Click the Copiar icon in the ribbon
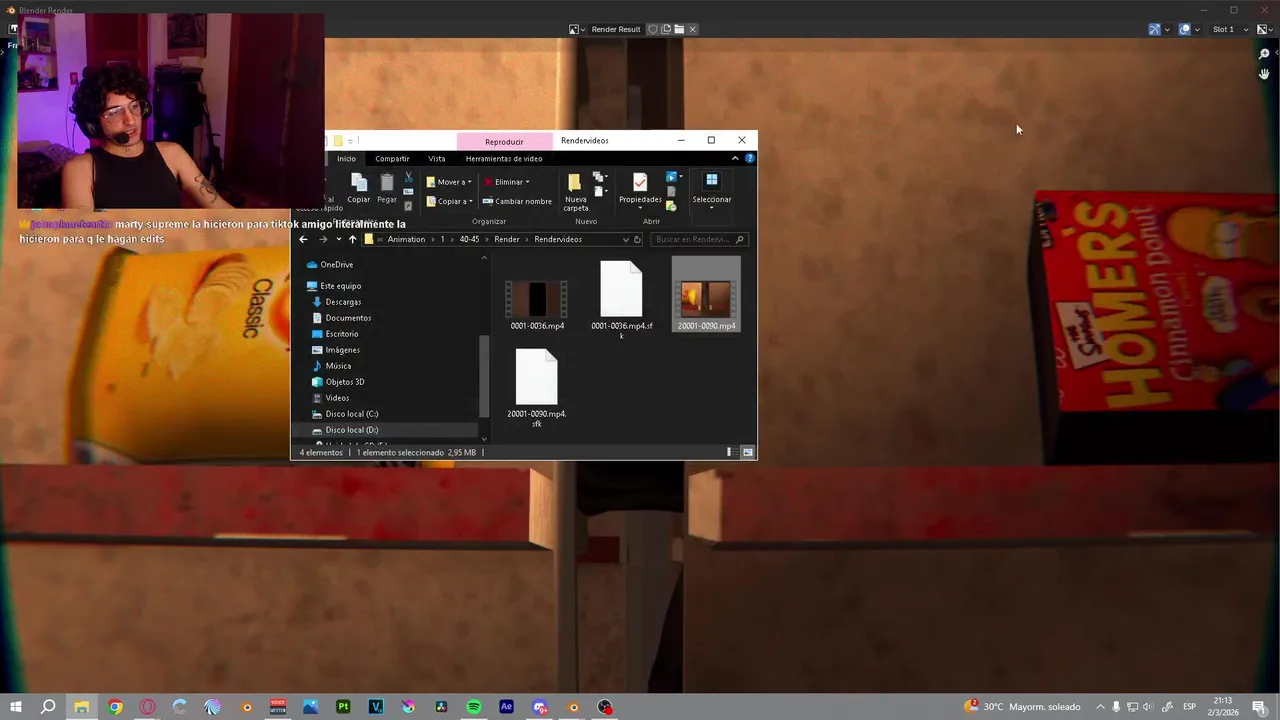The height and width of the screenshot is (720, 1280). [x=359, y=181]
